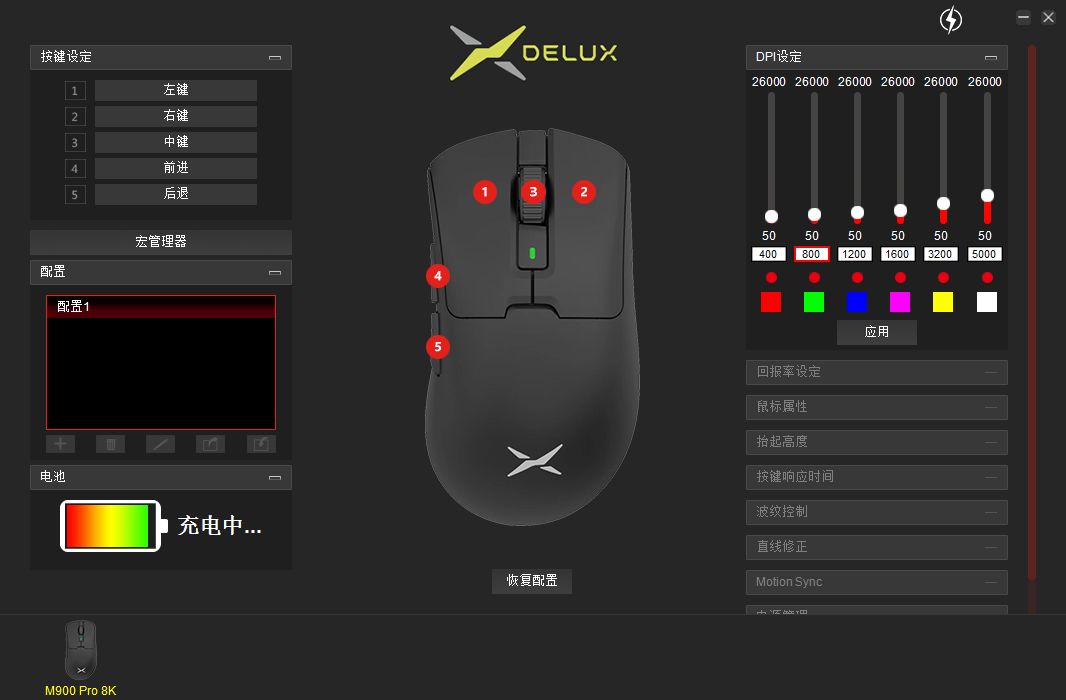This screenshot has width=1066, height=700.
Task: Enable the DPI stage radio under 400
Action: (x=771, y=277)
